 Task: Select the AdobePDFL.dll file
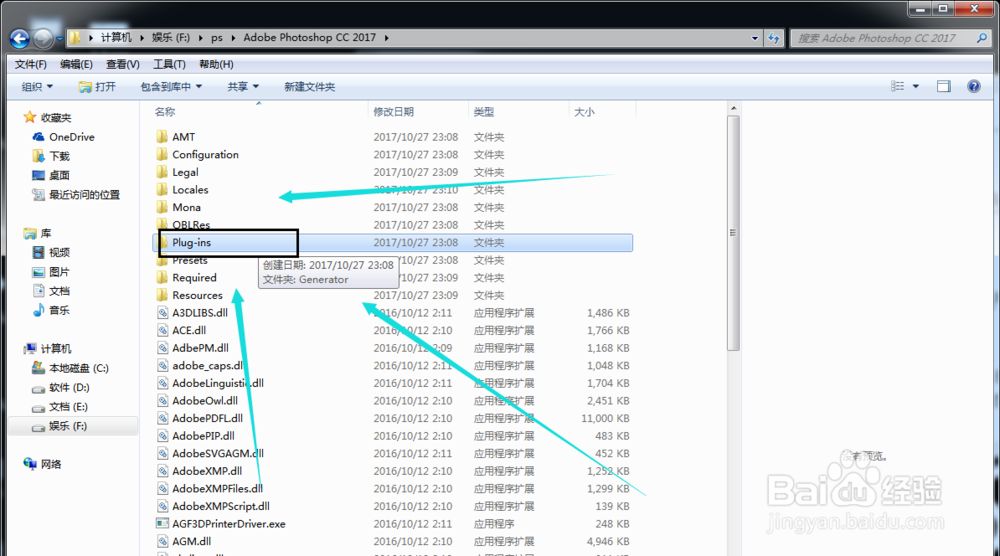point(207,418)
